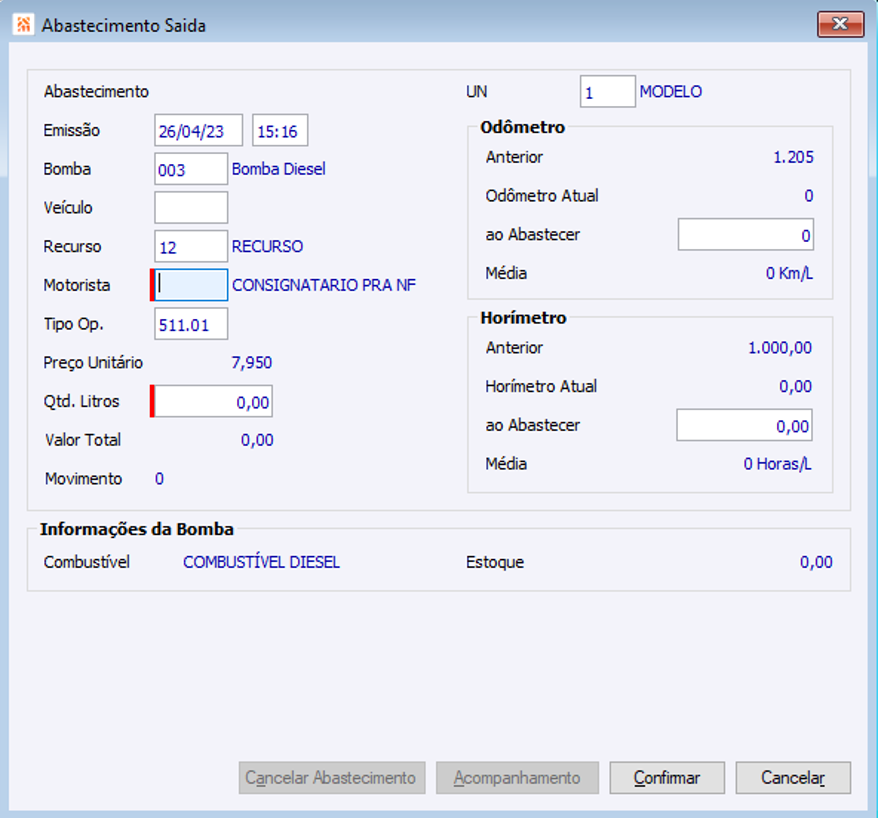Image resolution: width=878 pixels, height=818 pixels.
Task: Click the Tipo Op. field 511.01
Action: [x=191, y=324]
